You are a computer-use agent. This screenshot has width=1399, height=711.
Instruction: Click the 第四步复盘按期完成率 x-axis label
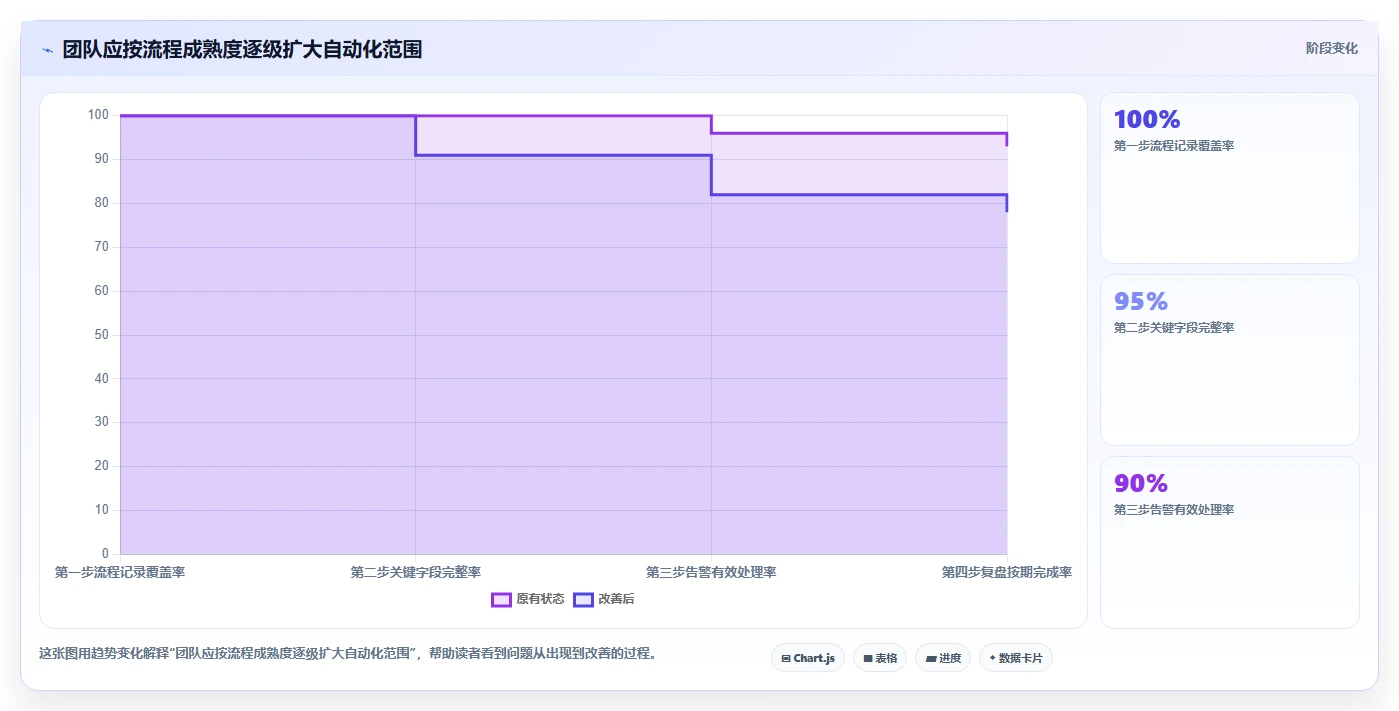tap(1007, 572)
